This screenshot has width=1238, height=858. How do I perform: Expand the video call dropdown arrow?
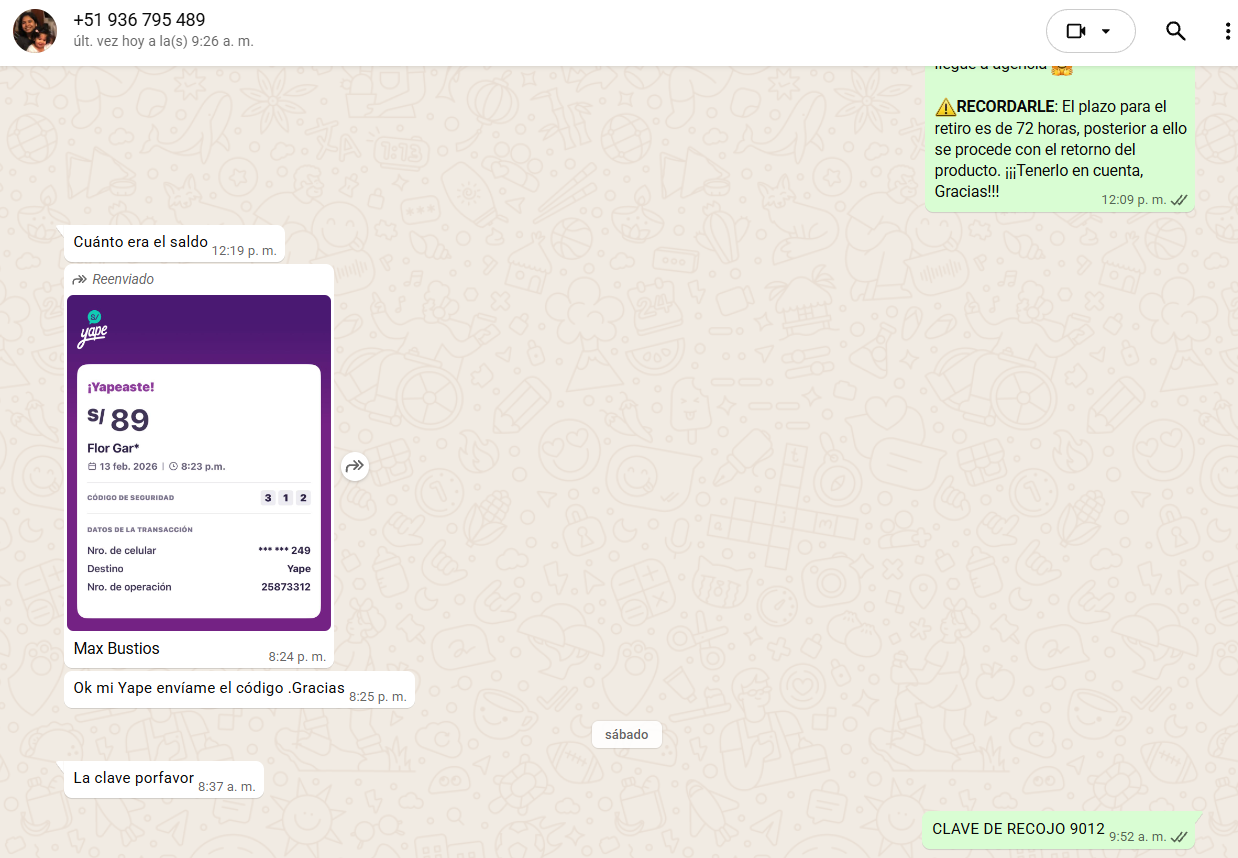tap(1106, 31)
